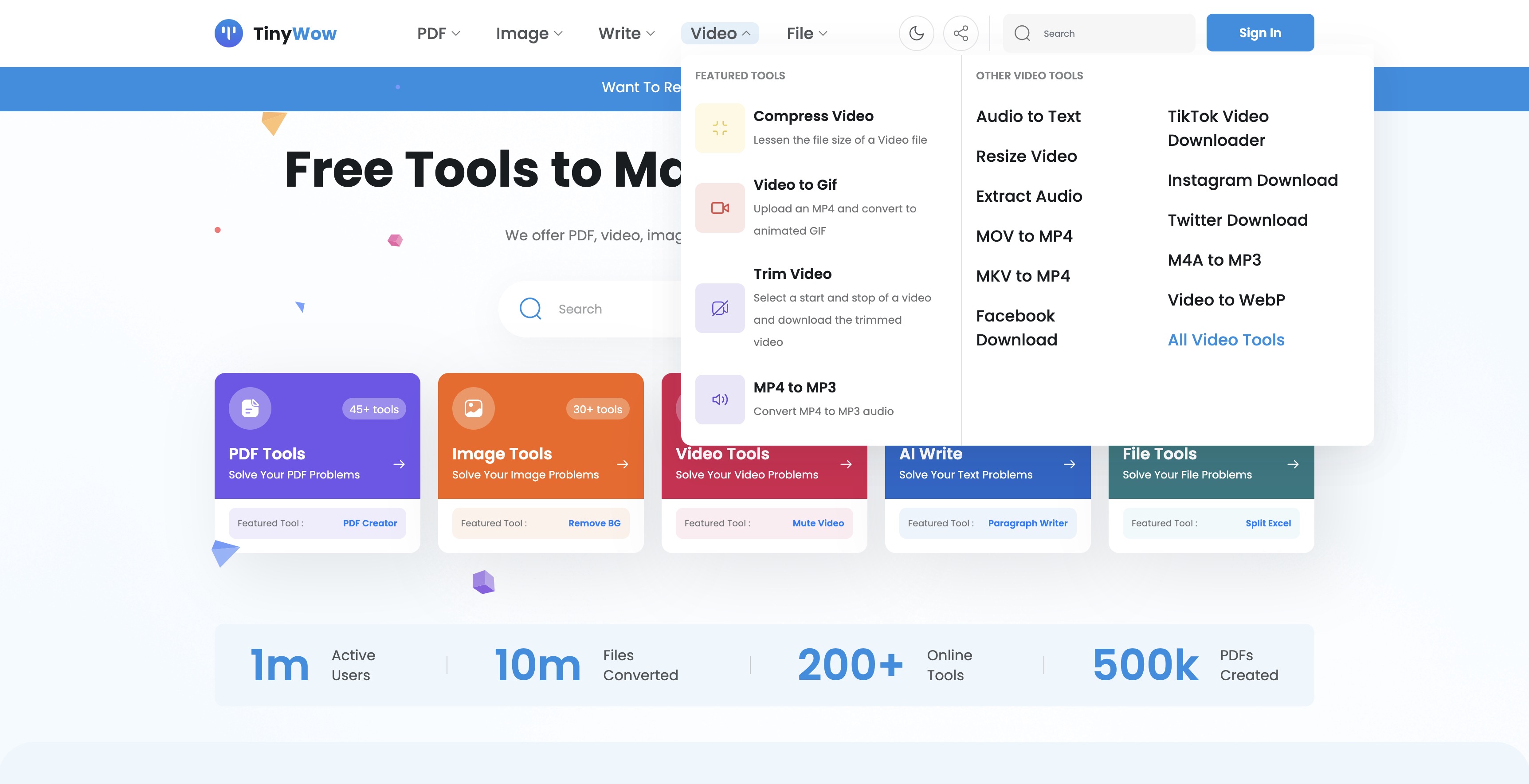This screenshot has width=1529, height=784.
Task: Open Split Excel featured tool
Action: tap(1268, 523)
